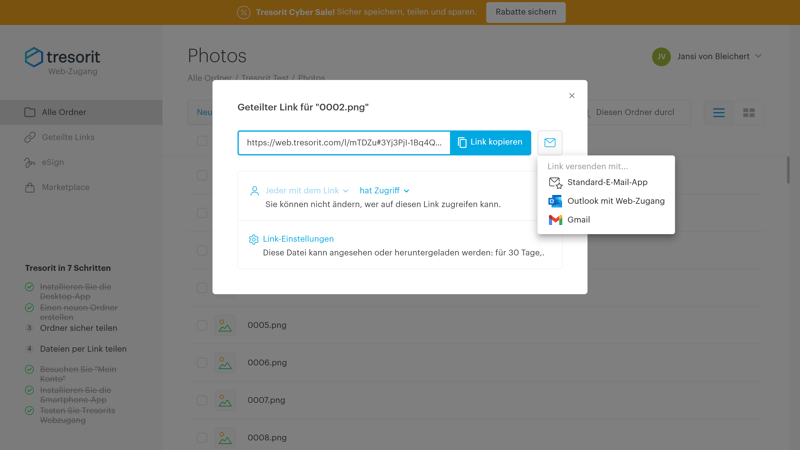Select checkbox for 0007.png

(x=202, y=401)
